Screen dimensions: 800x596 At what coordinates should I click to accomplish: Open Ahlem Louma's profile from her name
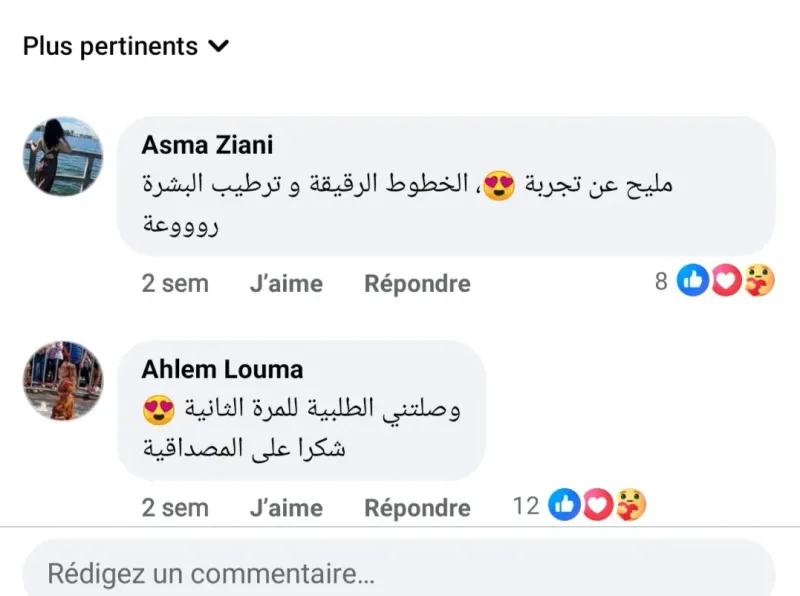tap(222, 369)
